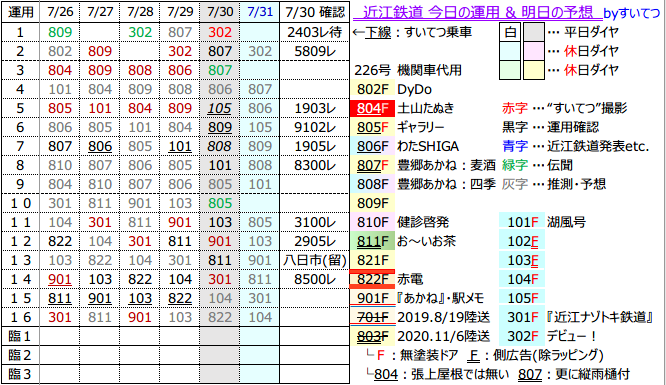Click the italic 105 in row 5
The image size is (666, 385).
[x=220, y=108]
